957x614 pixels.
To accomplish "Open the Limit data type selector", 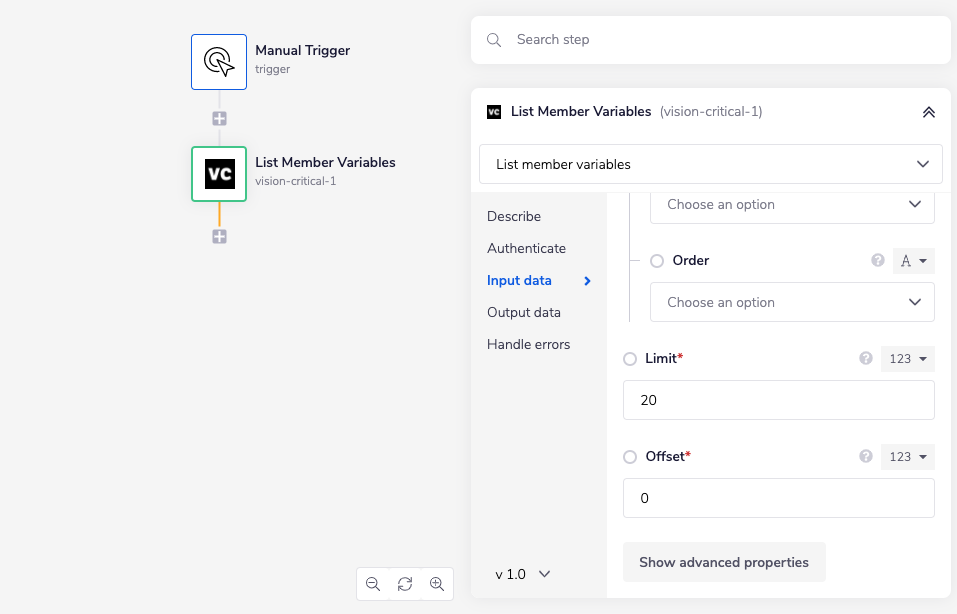I will pos(907,358).
